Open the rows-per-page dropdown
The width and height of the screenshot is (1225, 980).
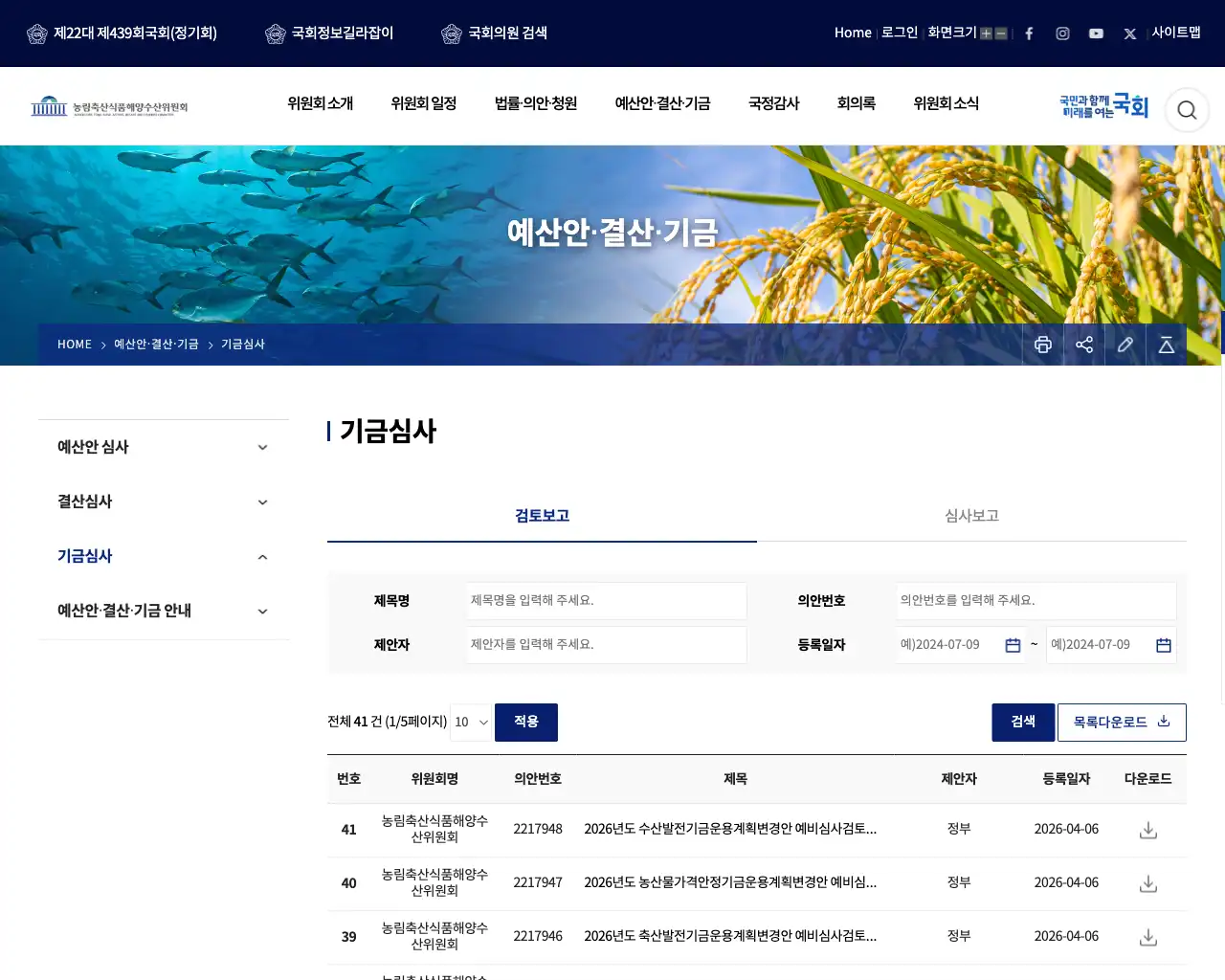click(x=471, y=723)
